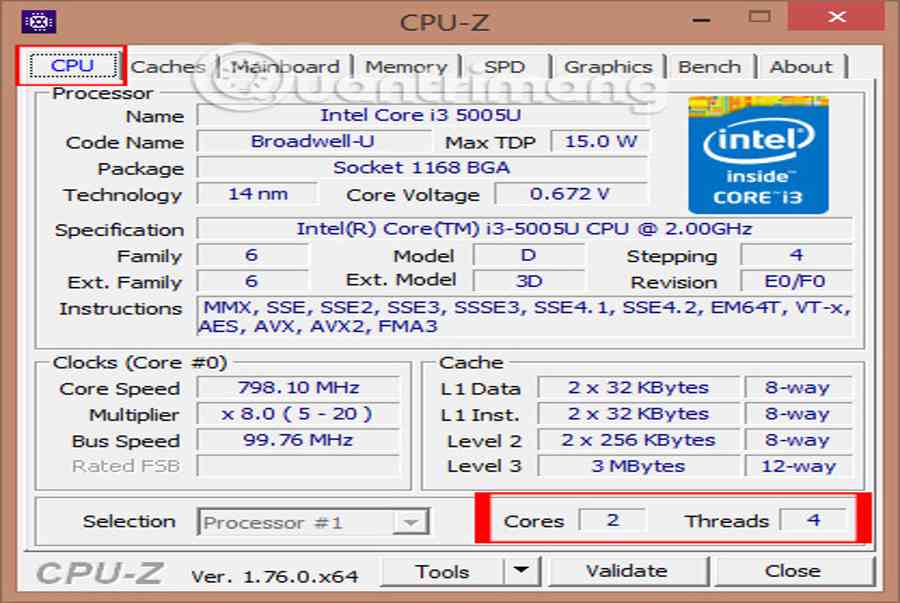Go to the SPD tab
The height and width of the screenshot is (603, 900).
504,67
